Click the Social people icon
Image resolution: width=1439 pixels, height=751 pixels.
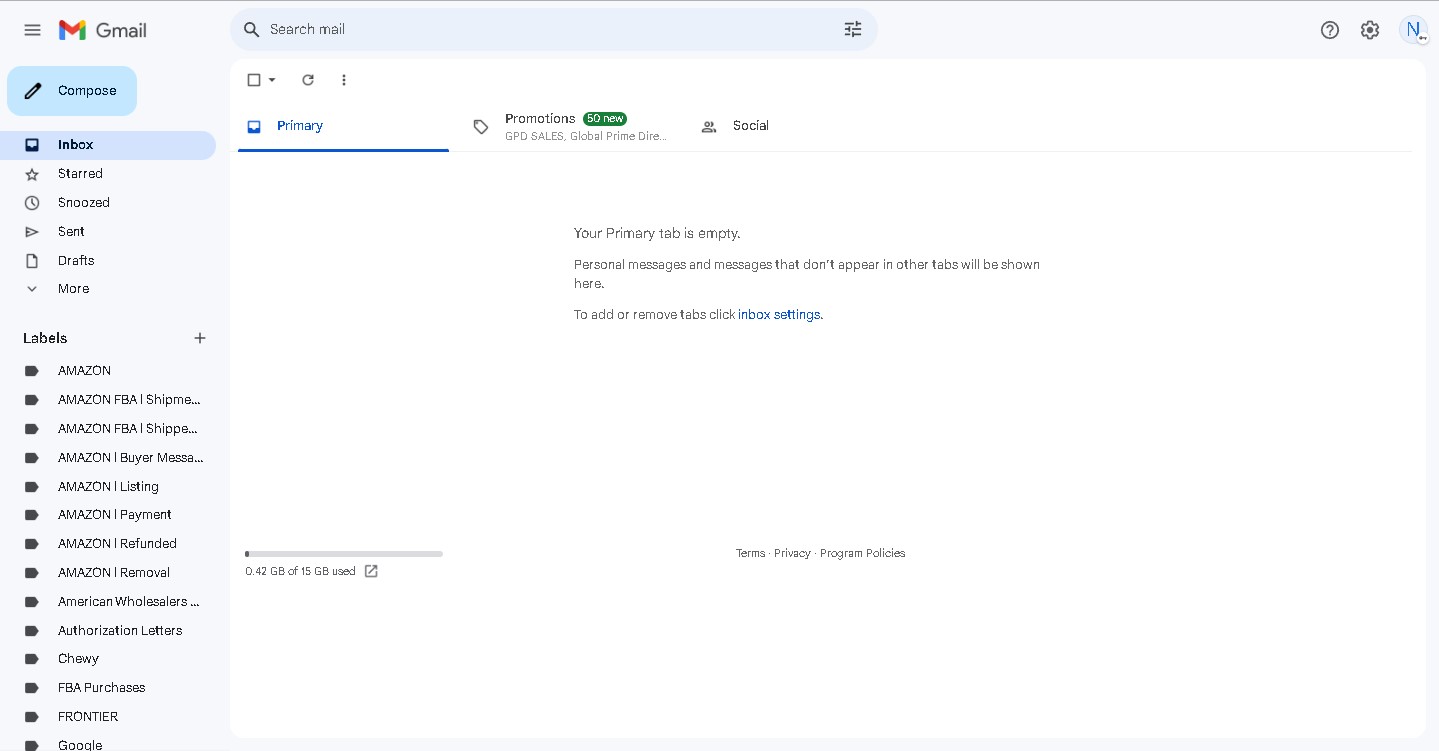[709, 127]
